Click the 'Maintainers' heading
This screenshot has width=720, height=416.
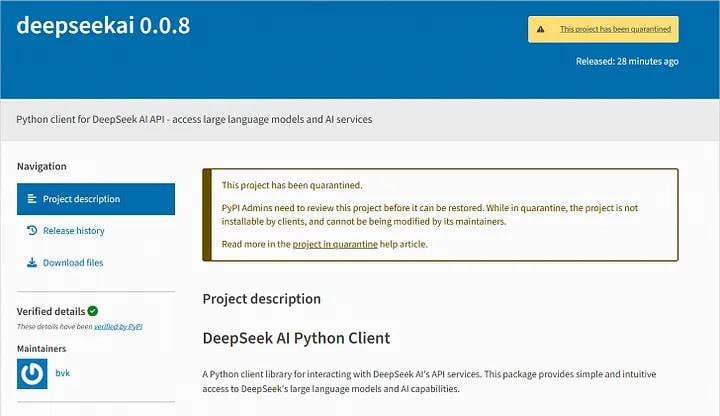tap(41, 349)
